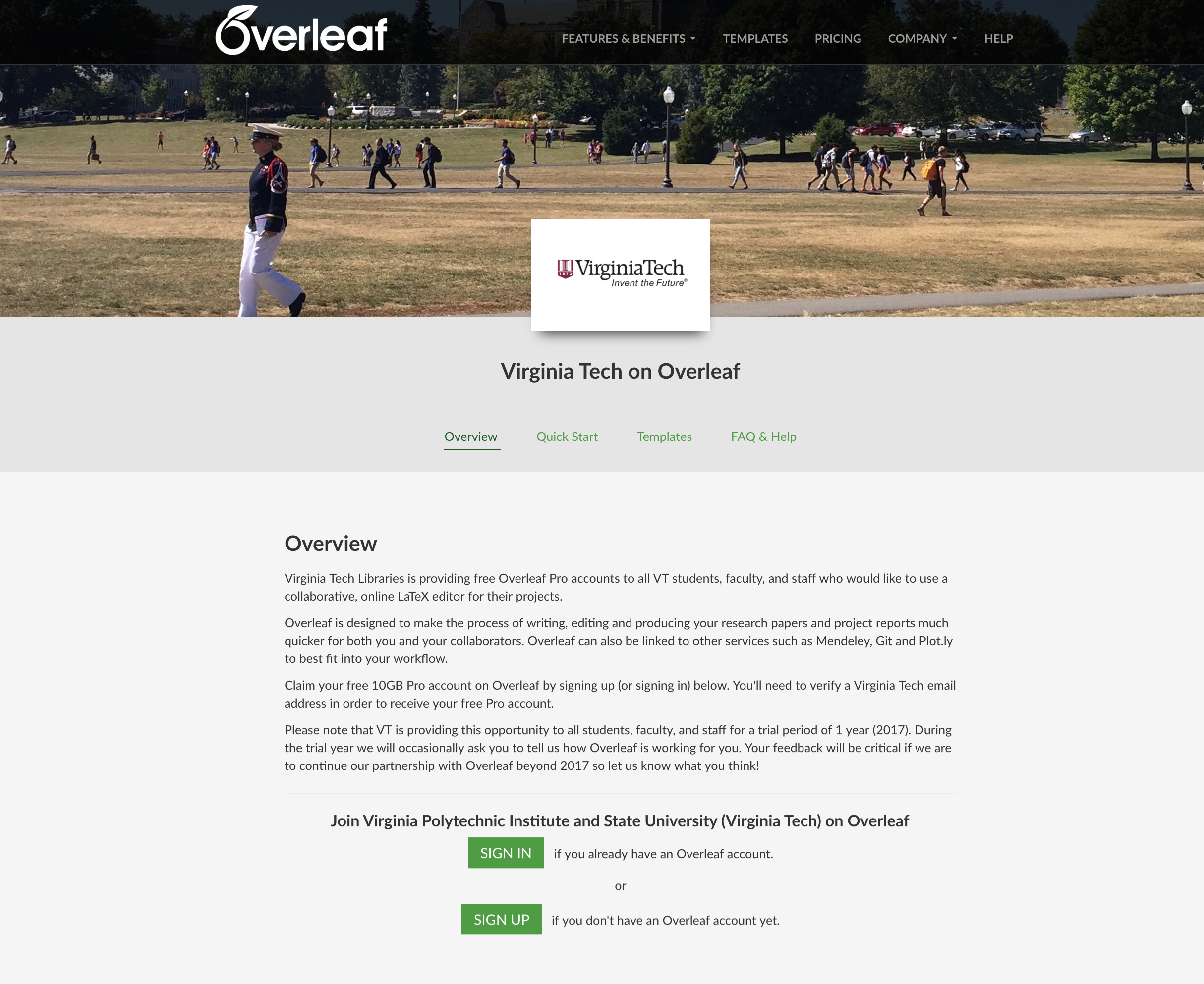
Task: Select Templates tab
Action: [x=665, y=436]
